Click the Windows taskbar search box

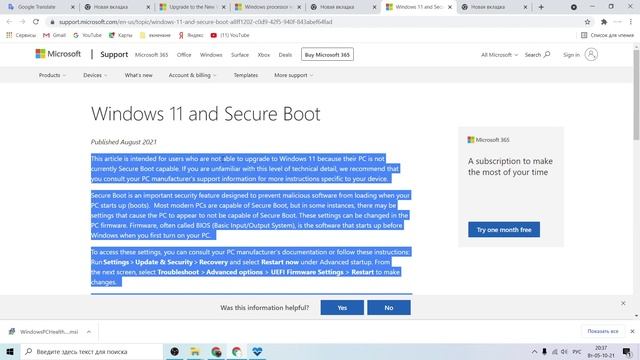(91, 351)
